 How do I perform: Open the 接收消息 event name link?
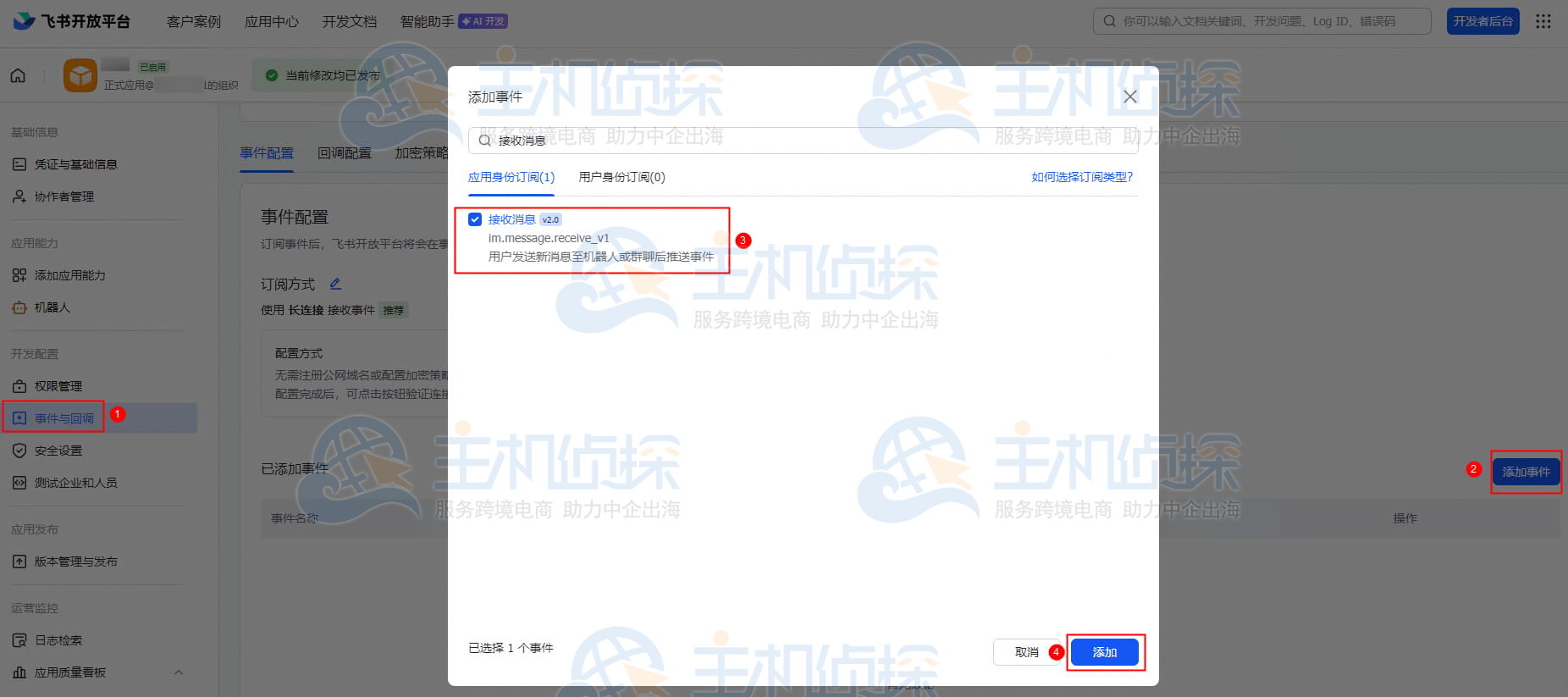click(511, 219)
